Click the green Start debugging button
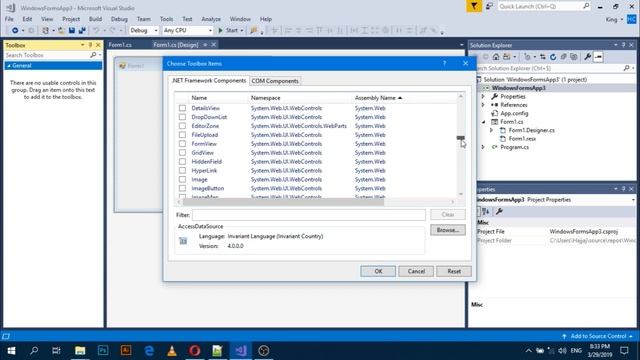Screen dimensions: 640x360 click(228, 30)
